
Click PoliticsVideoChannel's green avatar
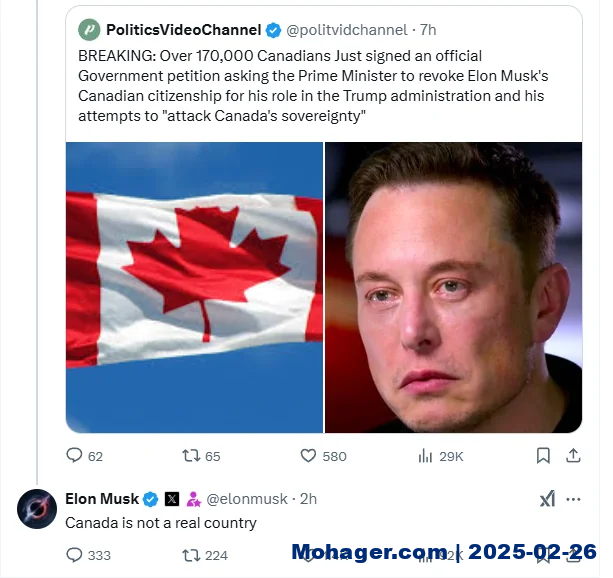pyautogui.click(x=89, y=30)
